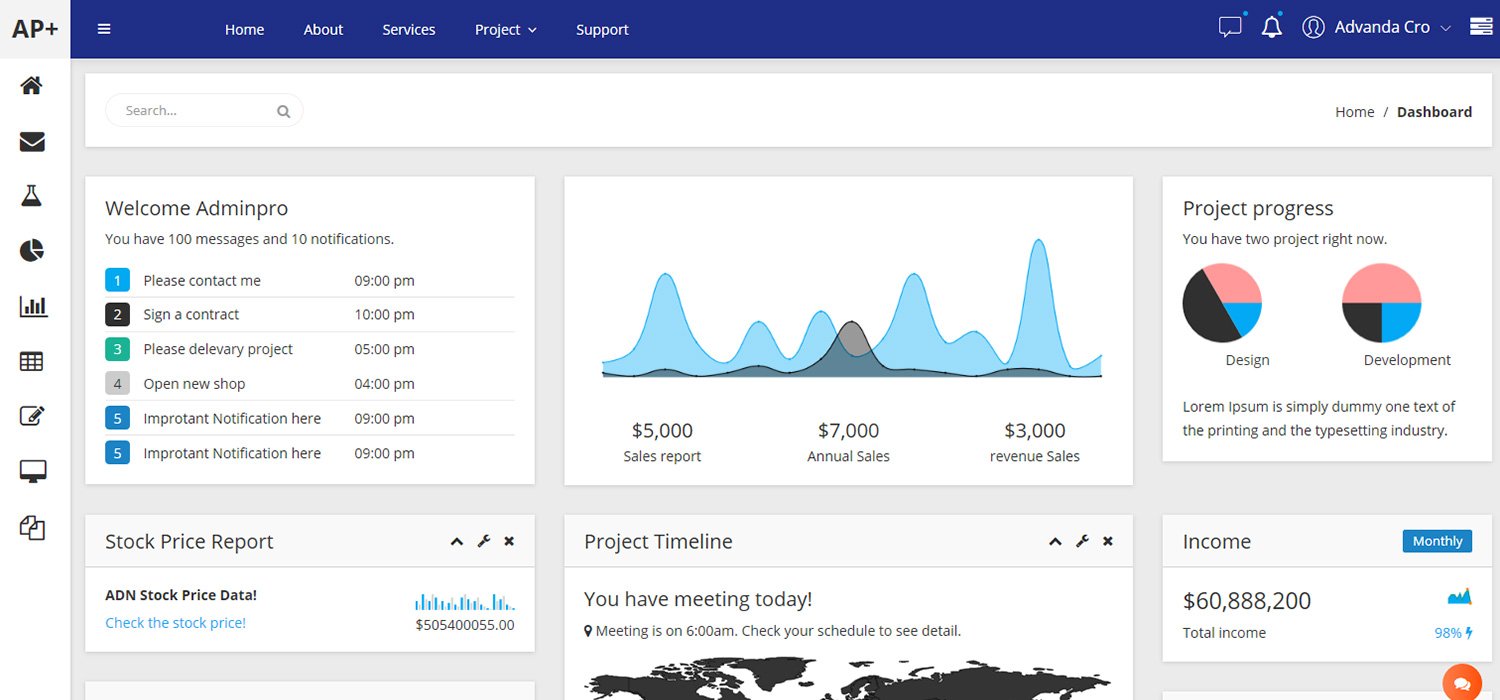Click the $3,000 revenue Sales value
1500x700 pixels.
click(1035, 431)
